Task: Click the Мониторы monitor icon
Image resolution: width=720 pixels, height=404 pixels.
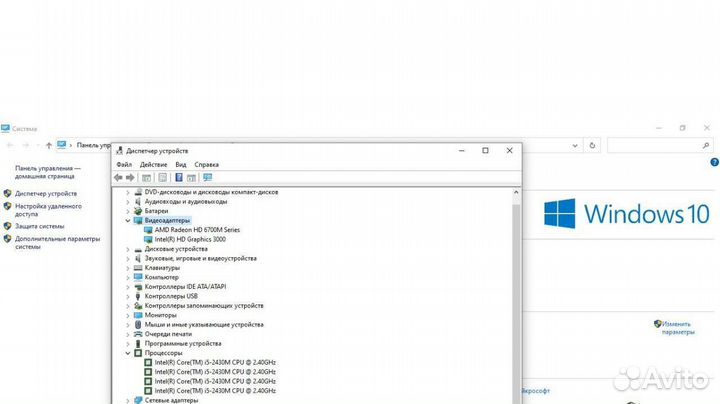Action: tap(138, 315)
